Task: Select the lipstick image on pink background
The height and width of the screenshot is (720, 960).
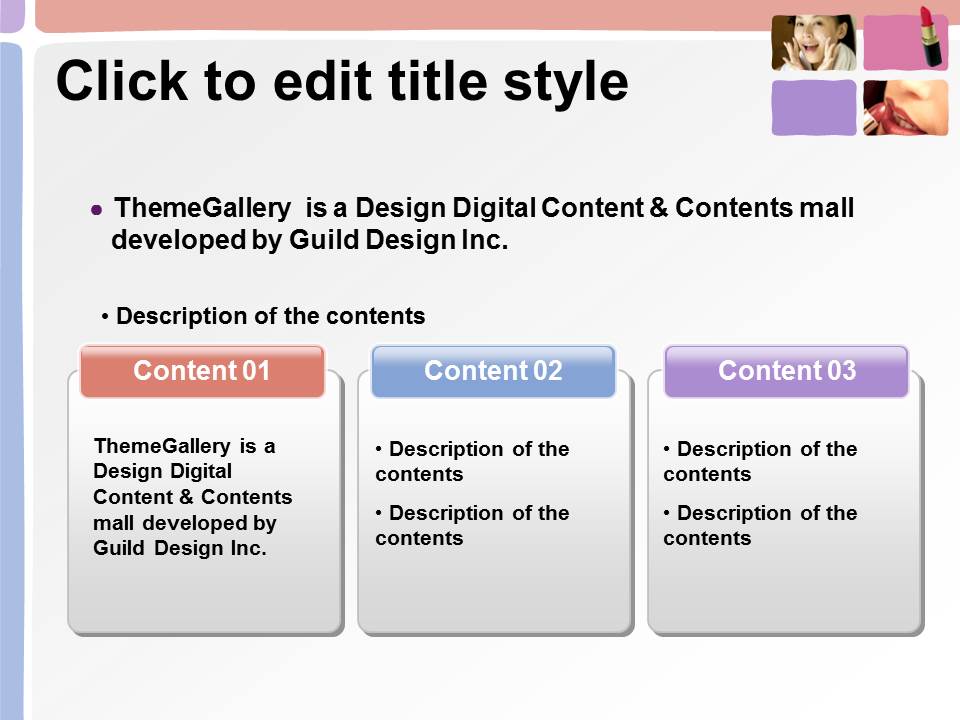Action: (905, 42)
